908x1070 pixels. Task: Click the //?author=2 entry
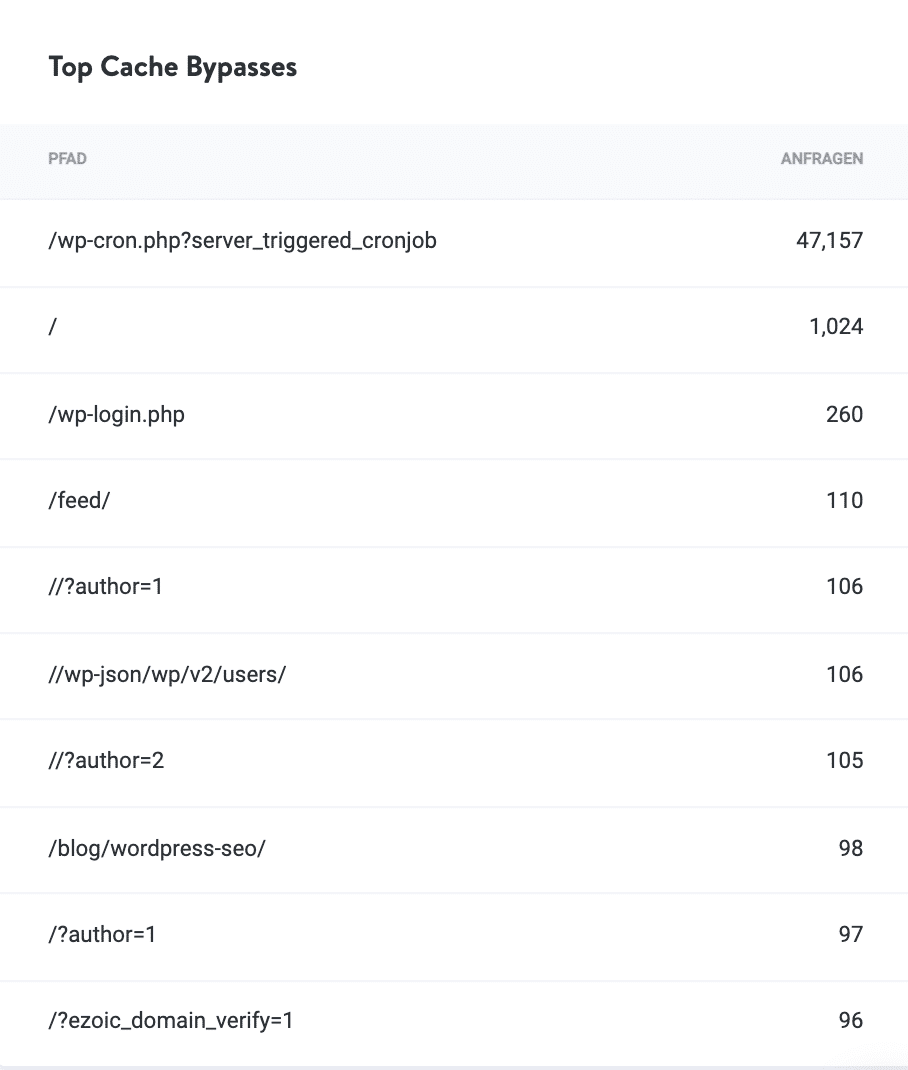107,761
